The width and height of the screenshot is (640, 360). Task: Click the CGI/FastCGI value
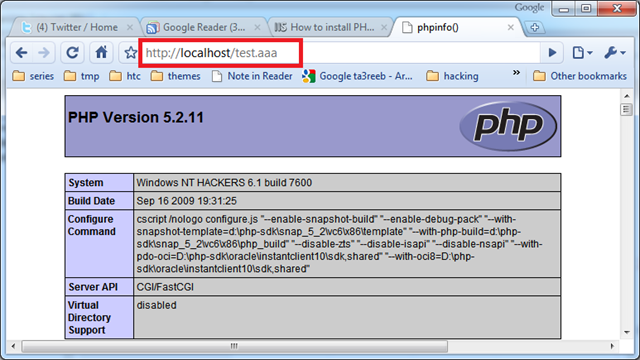coord(165,287)
